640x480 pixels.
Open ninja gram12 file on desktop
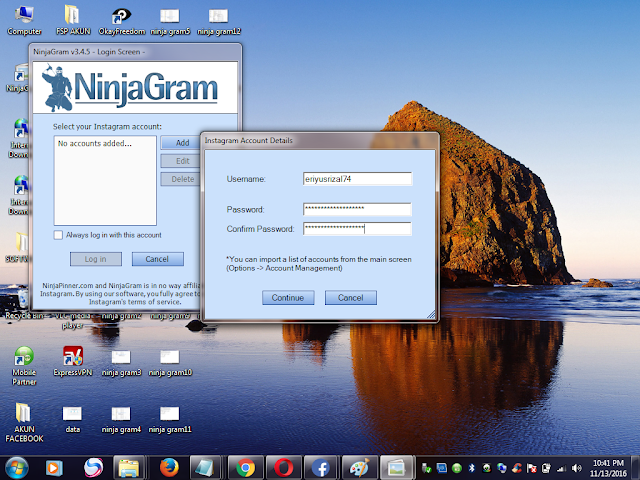click(x=219, y=20)
